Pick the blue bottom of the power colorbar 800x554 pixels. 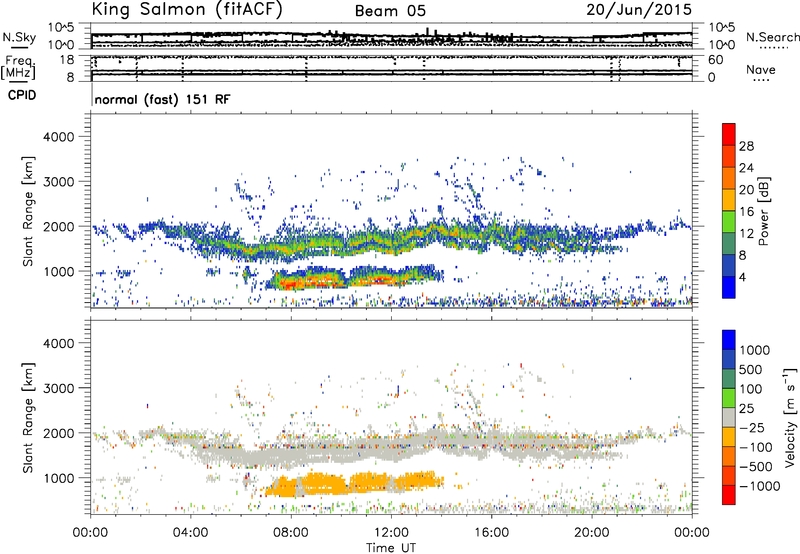tap(729, 287)
